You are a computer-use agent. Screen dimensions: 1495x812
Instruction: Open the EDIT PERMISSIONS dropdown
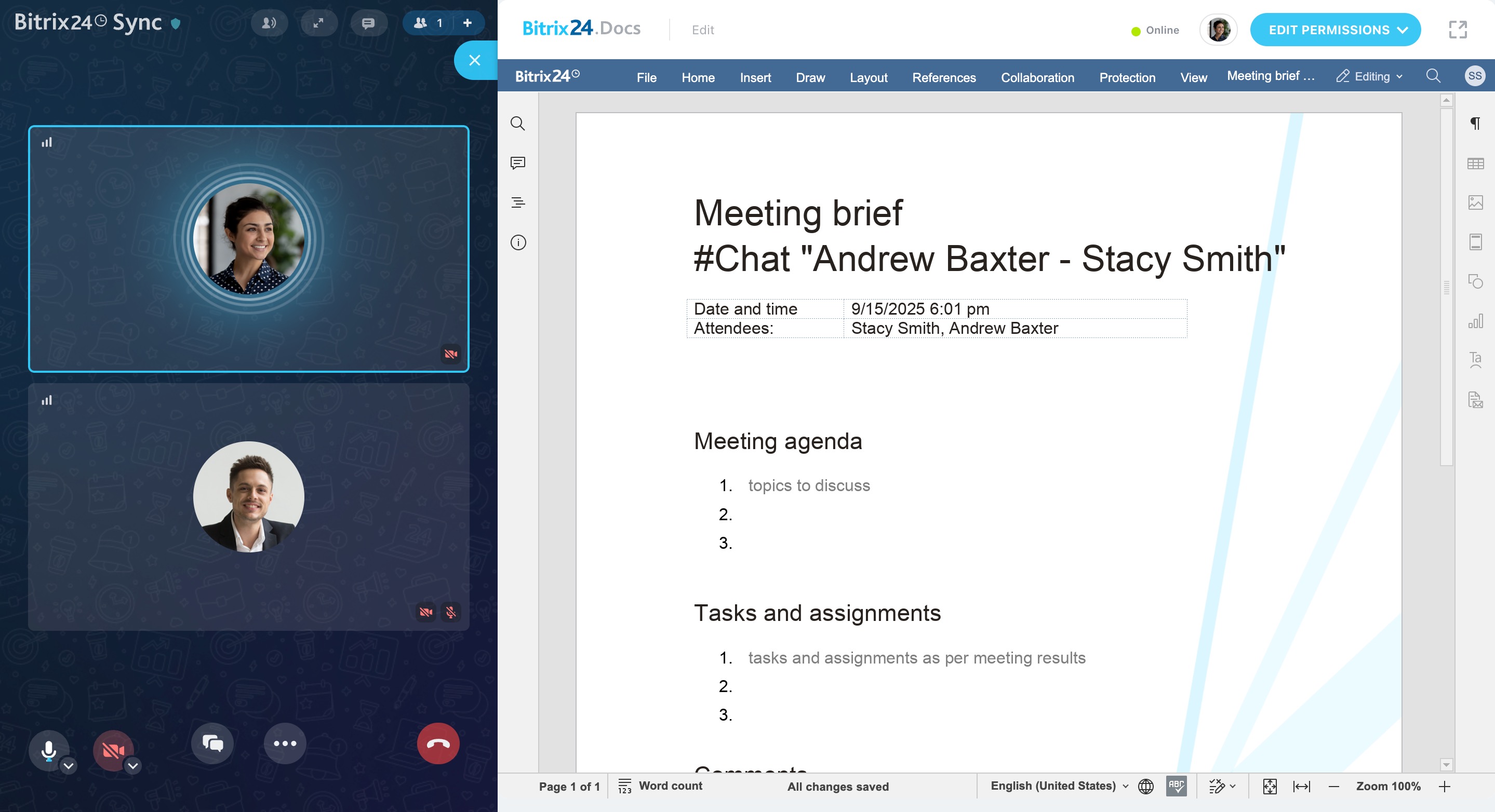click(1335, 30)
